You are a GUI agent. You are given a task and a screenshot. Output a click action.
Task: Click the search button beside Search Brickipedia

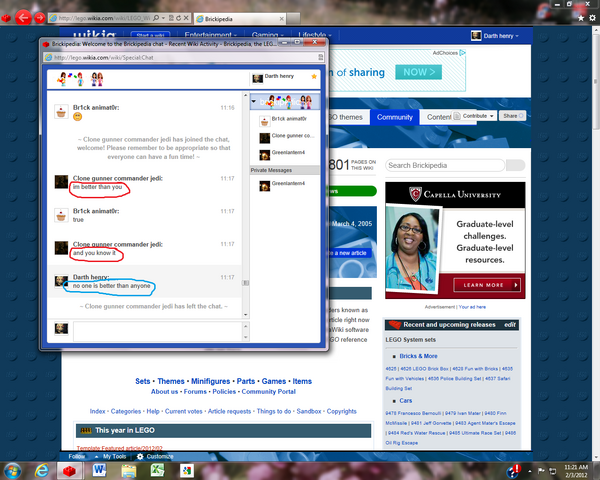pos(515,165)
